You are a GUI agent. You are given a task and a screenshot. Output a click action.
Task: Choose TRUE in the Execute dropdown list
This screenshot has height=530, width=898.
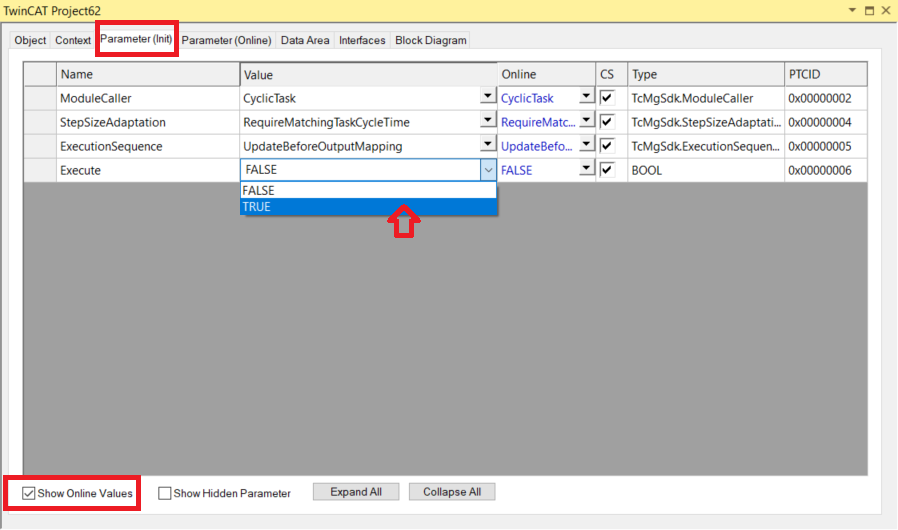(x=368, y=207)
